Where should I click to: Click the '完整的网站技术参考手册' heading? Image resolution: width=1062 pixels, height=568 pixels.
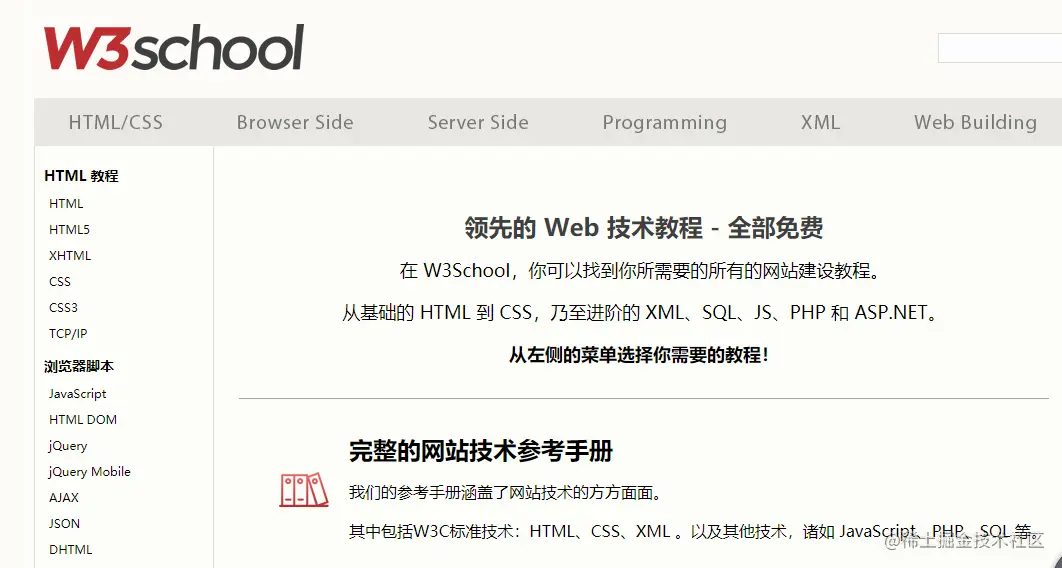pyautogui.click(x=481, y=451)
